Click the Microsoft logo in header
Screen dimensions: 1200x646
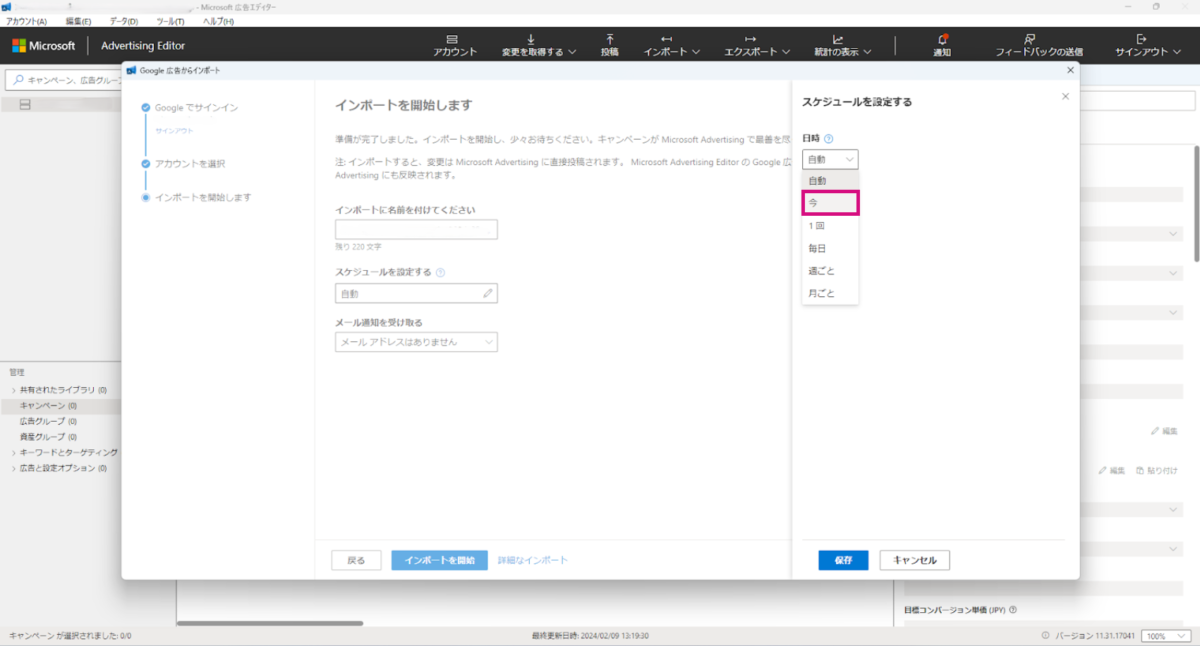(x=44, y=45)
